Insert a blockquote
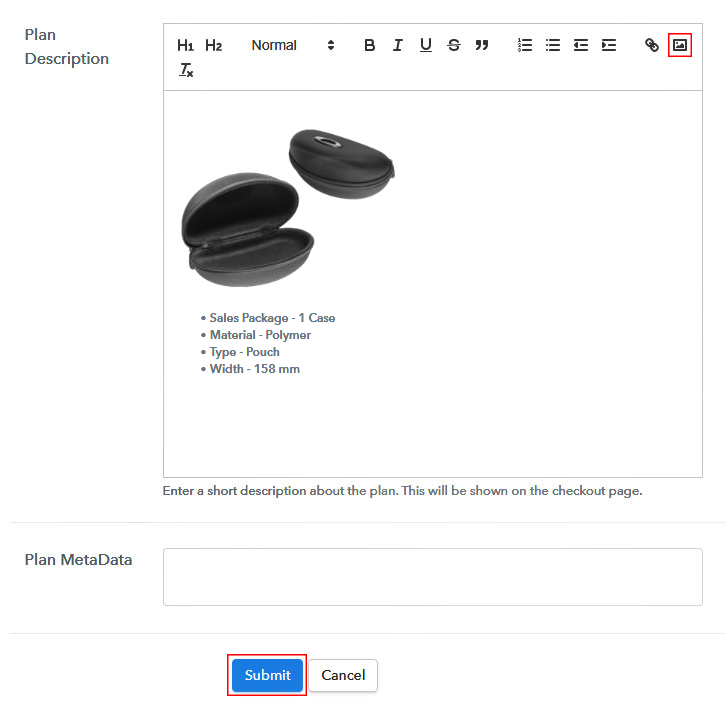 [x=482, y=45]
